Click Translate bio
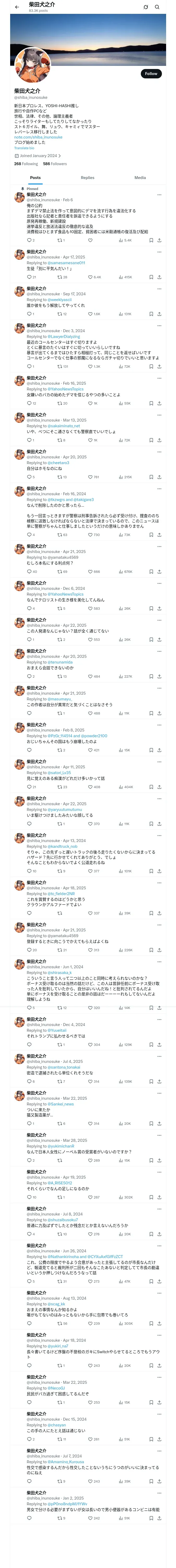The image size is (176, 1568). pyautogui.click(x=24, y=148)
